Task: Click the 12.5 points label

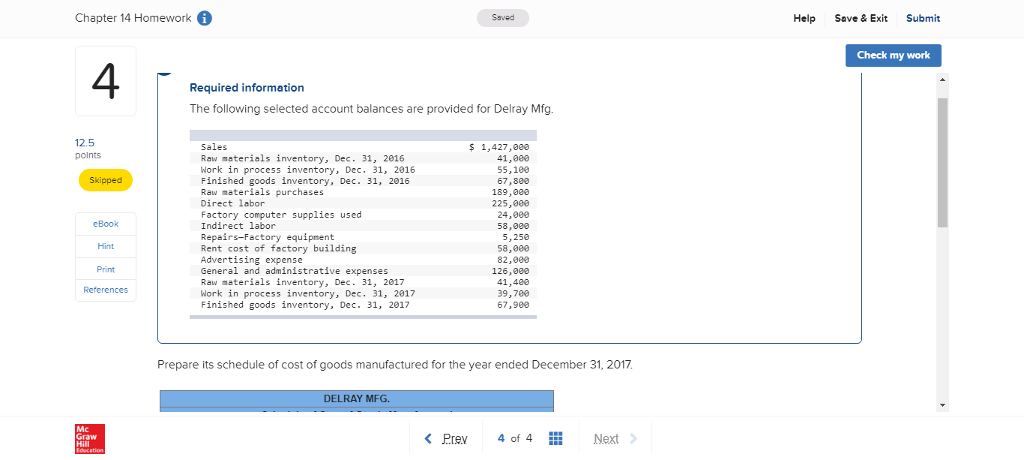Action: coord(89,148)
